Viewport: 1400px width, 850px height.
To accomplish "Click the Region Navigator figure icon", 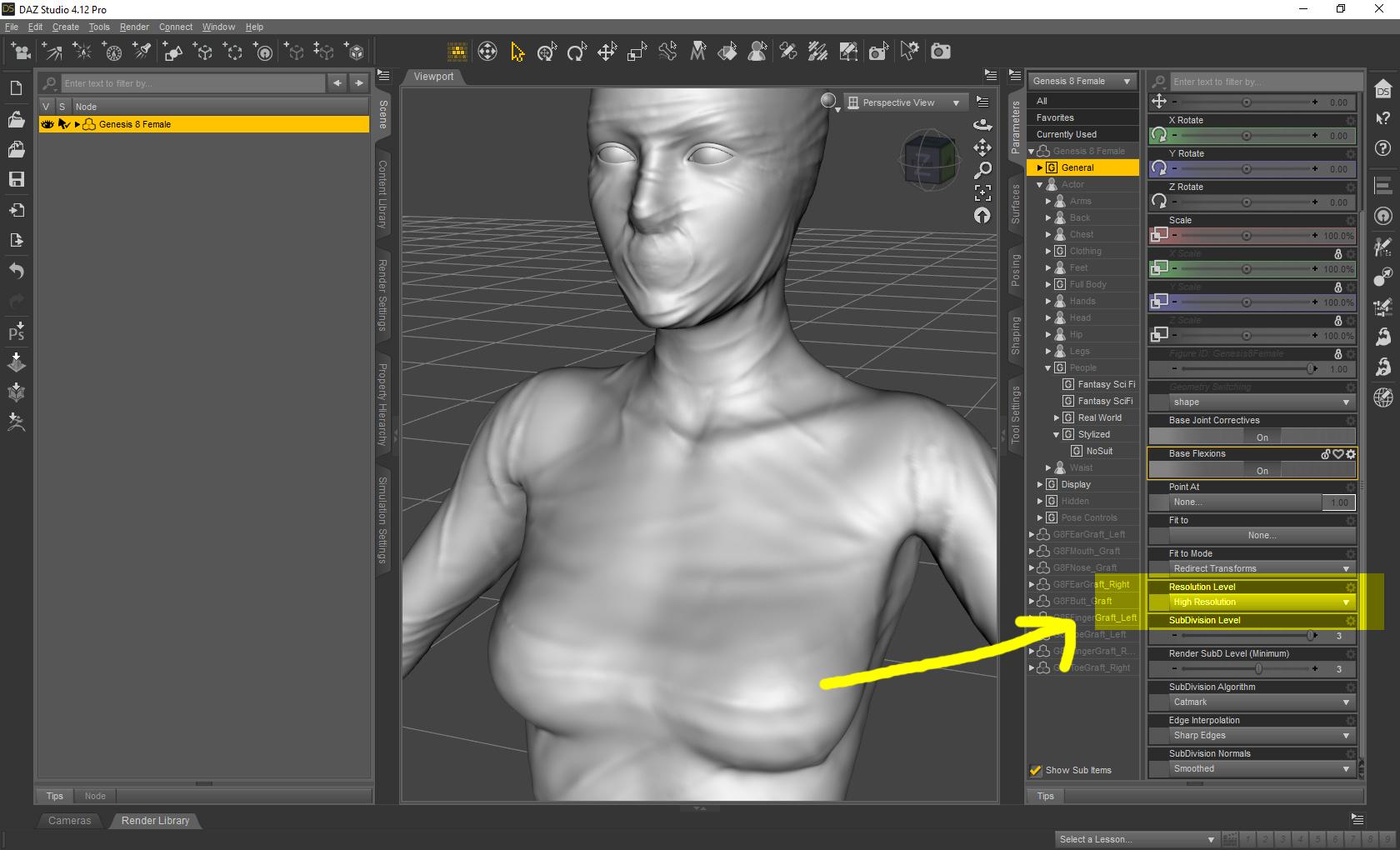I will coord(757,52).
